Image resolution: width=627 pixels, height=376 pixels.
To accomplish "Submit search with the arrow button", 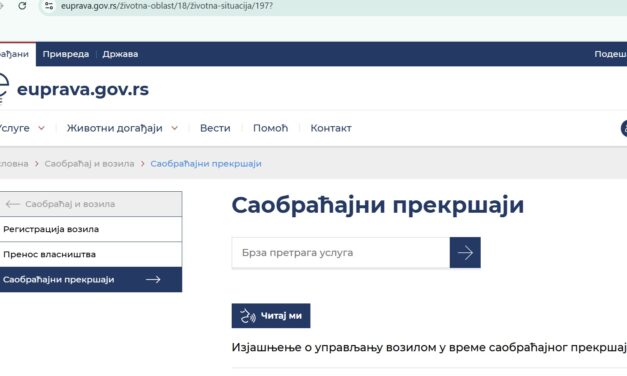I will (x=465, y=253).
